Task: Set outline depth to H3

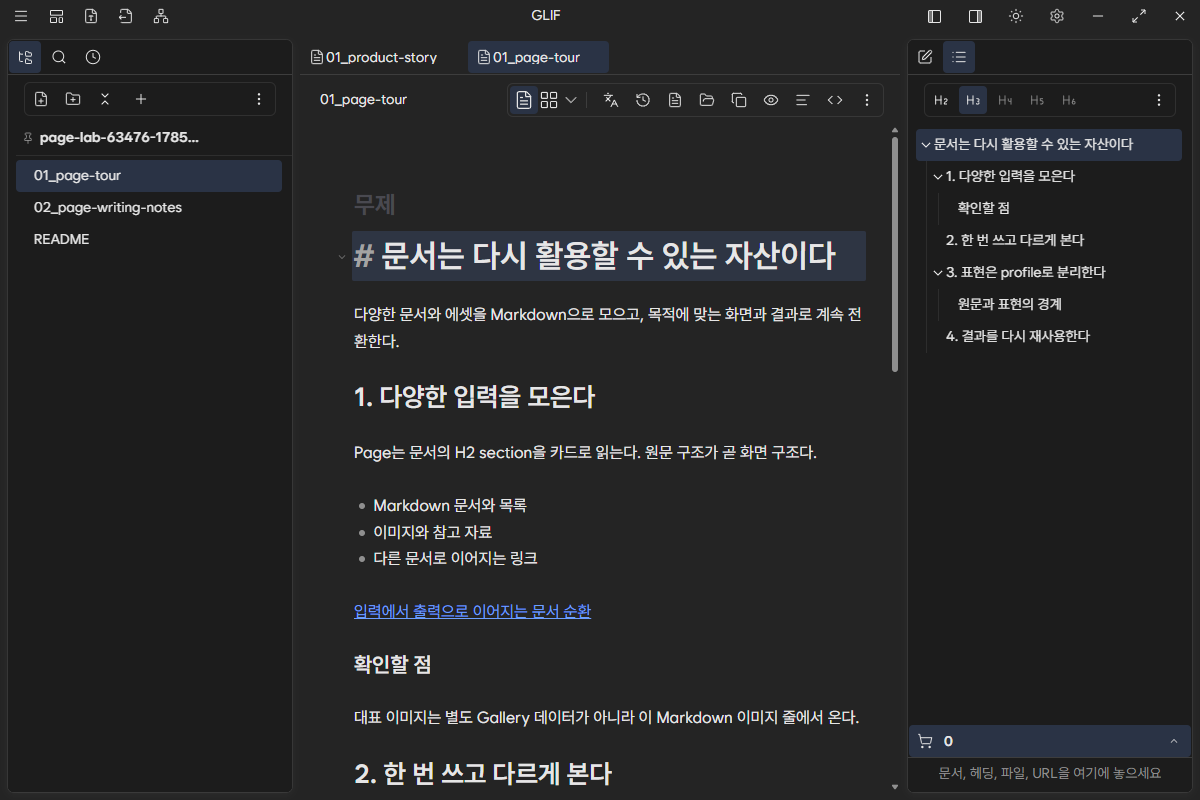Action: click(x=973, y=100)
